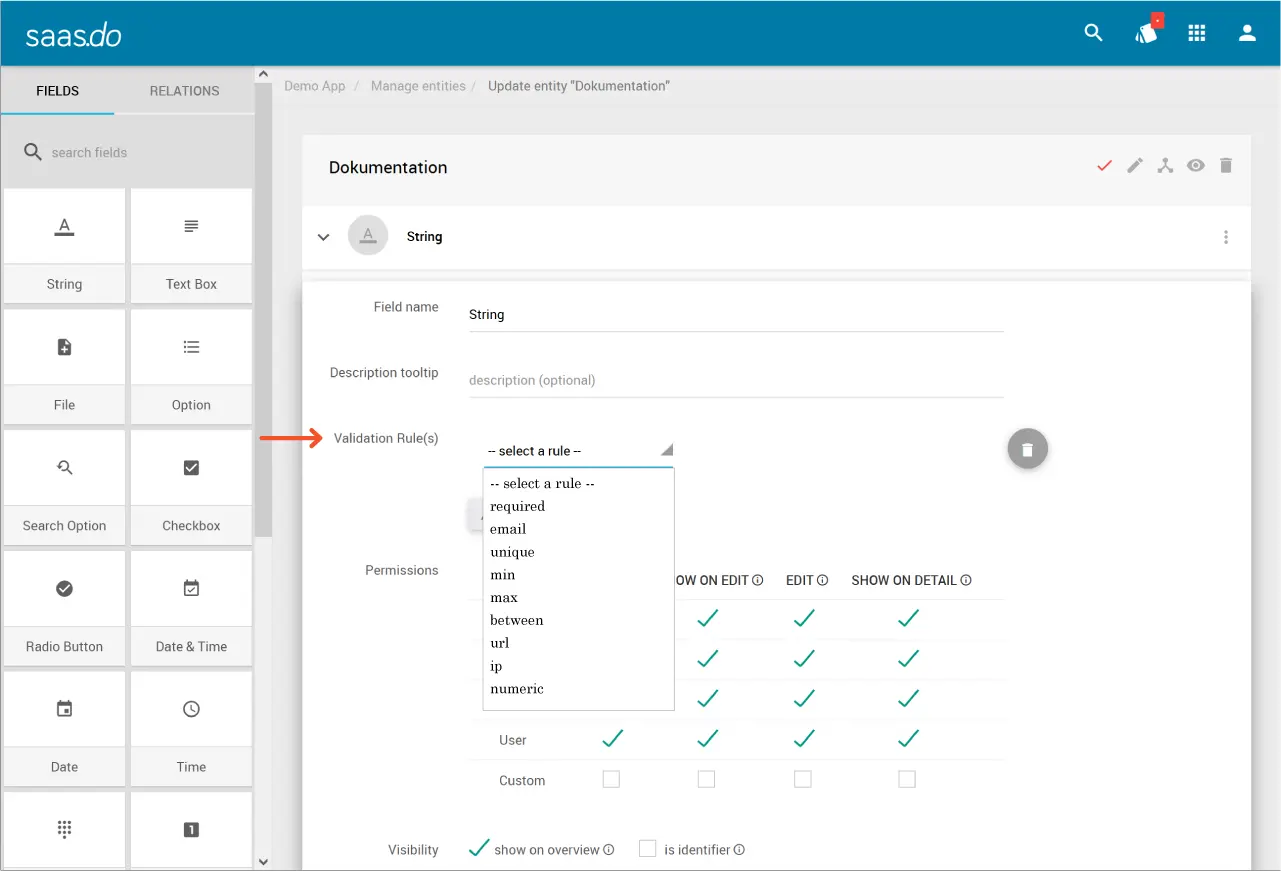Remove validation rule with round trash button

pos(1027,449)
